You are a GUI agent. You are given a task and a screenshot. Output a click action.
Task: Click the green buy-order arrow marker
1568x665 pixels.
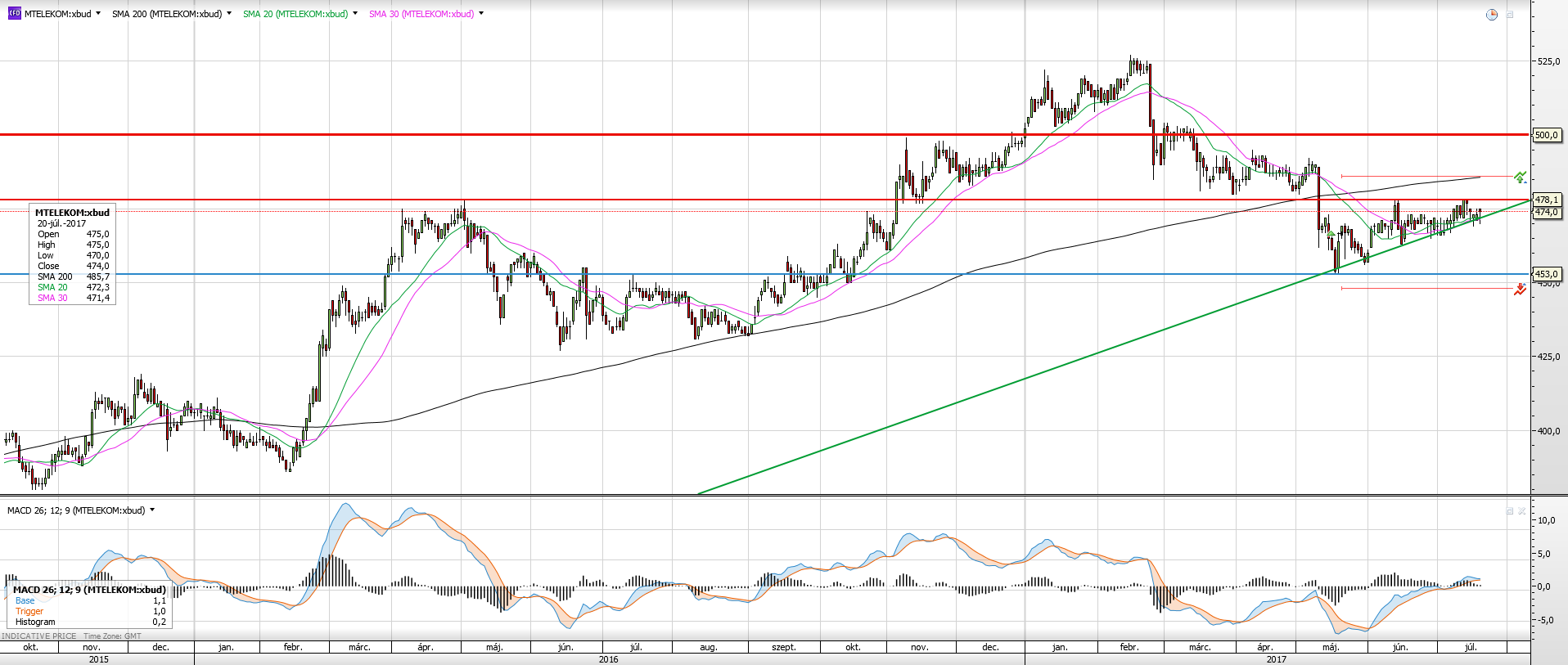(x=1520, y=177)
